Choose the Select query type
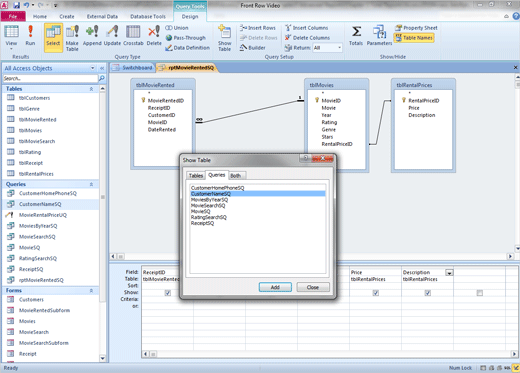 [x=53, y=37]
